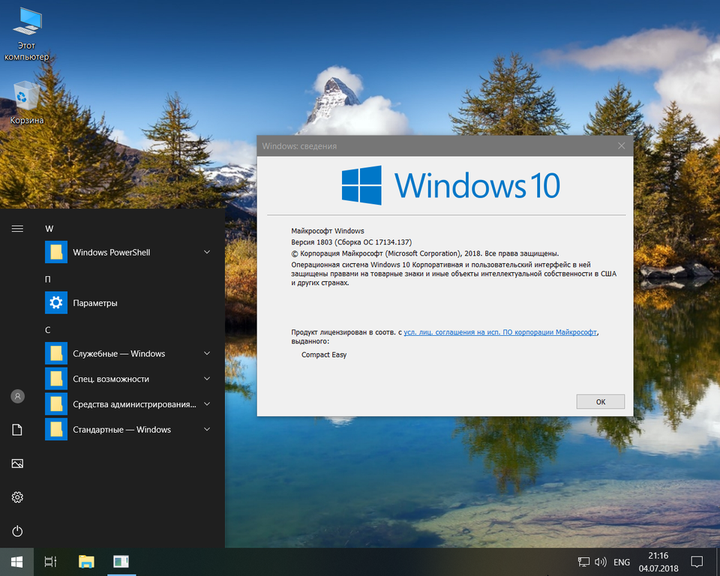Open Documents icon in Start sidebar
The height and width of the screenshot is (576, 720).
(x=17, y=430)
